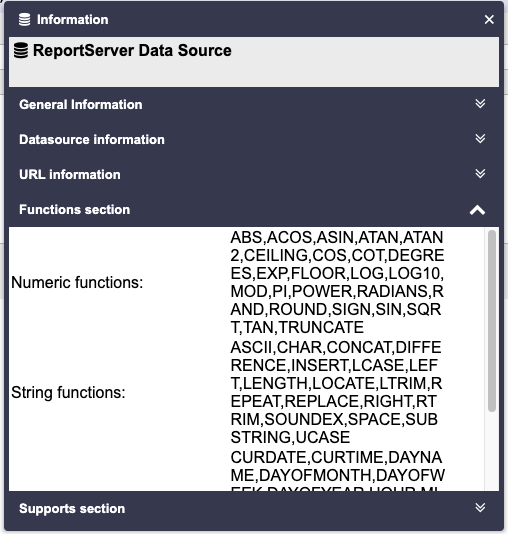Expand Supports section using its chevron

pos(480,508)
